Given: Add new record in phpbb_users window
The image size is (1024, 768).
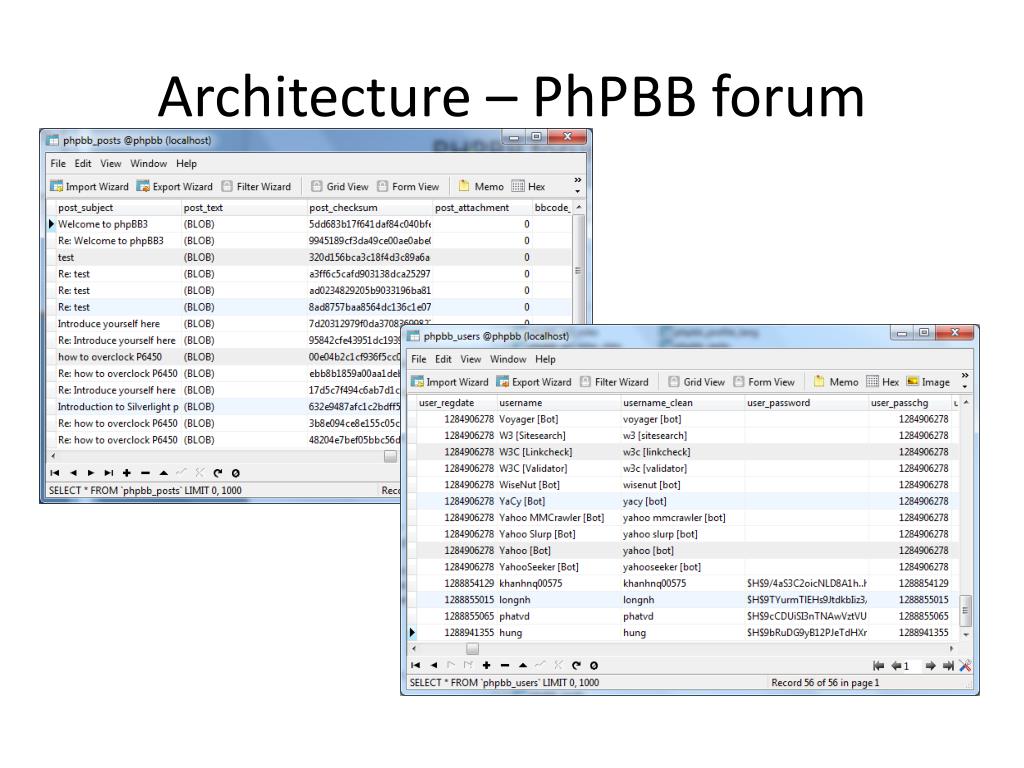Looking at the screenshot, I should point(487,665).
